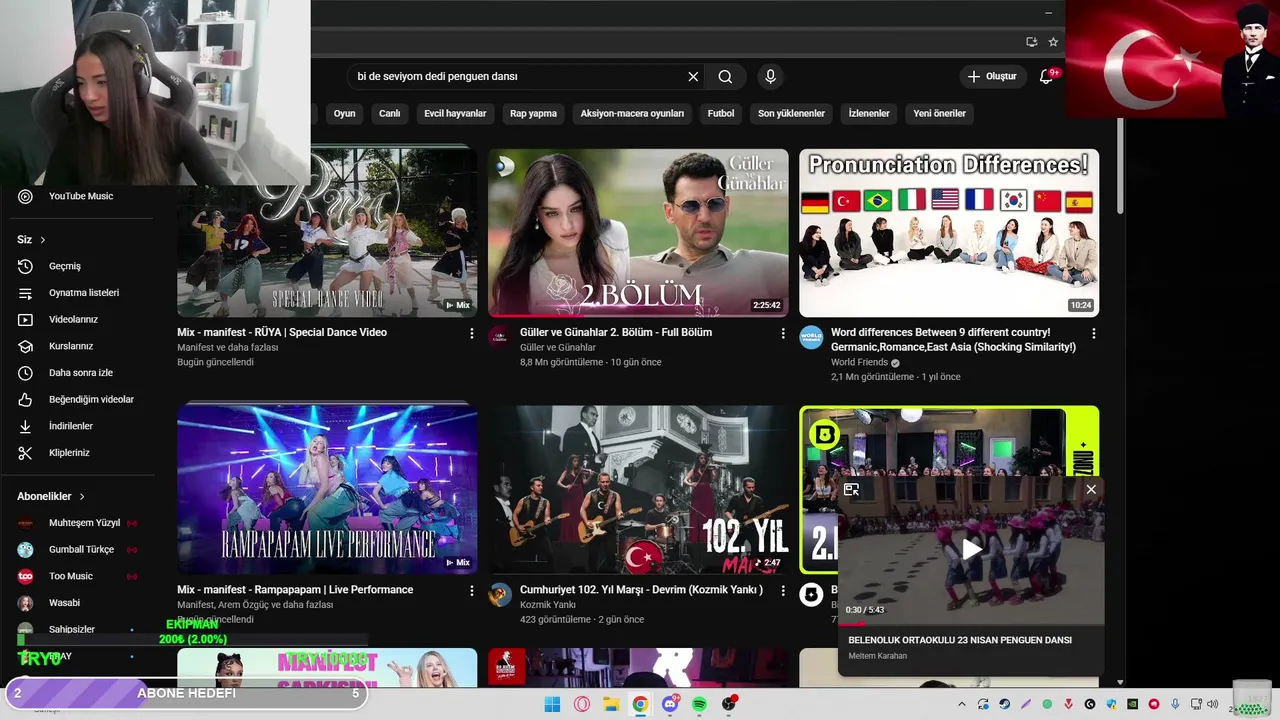Open World Friends channel avatar

click(811, 337)
